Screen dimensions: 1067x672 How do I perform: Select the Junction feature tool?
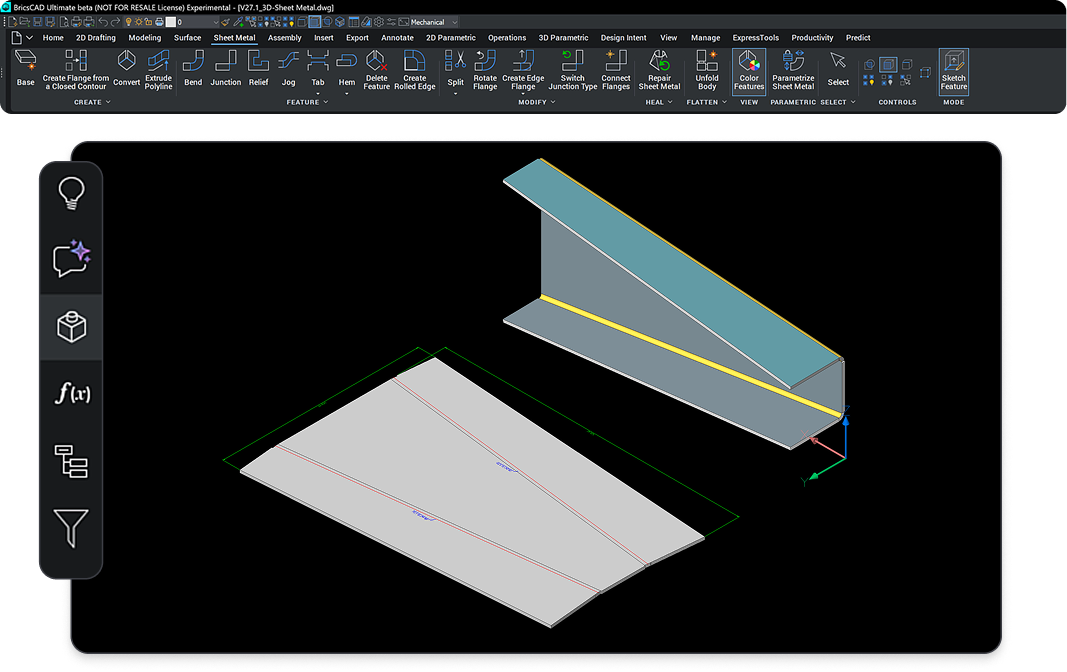point(225,68)
